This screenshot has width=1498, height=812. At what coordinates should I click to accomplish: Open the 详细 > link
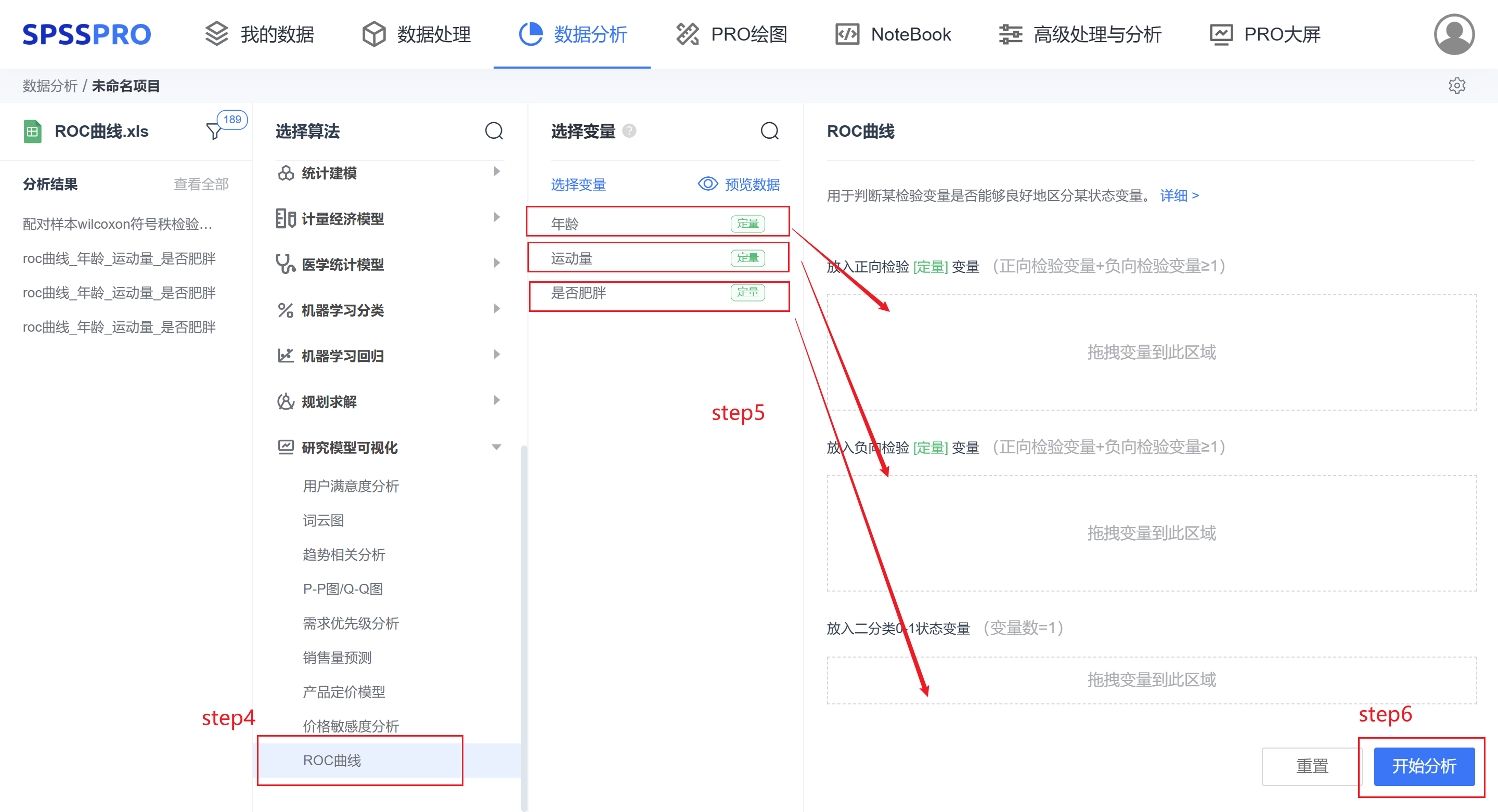coord(1179,196)
